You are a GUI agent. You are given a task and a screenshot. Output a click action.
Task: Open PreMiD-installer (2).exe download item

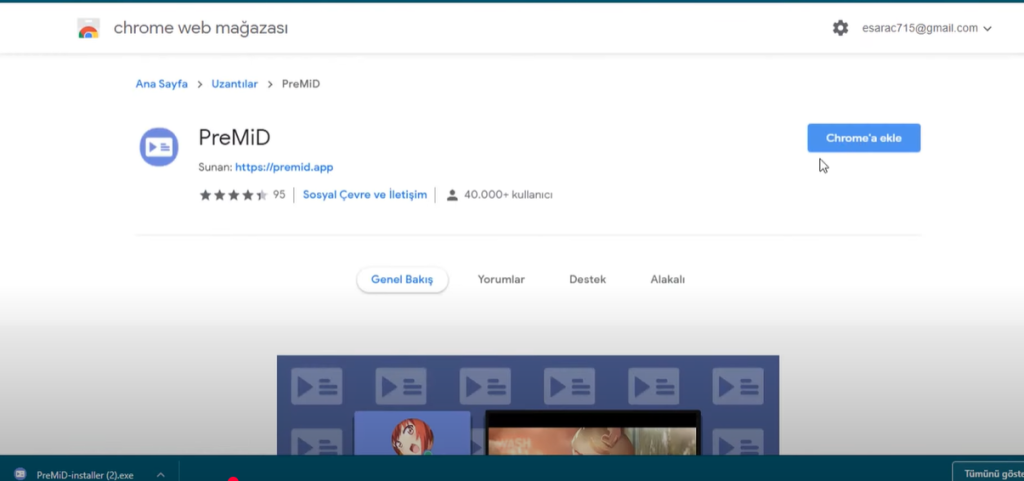85,474
